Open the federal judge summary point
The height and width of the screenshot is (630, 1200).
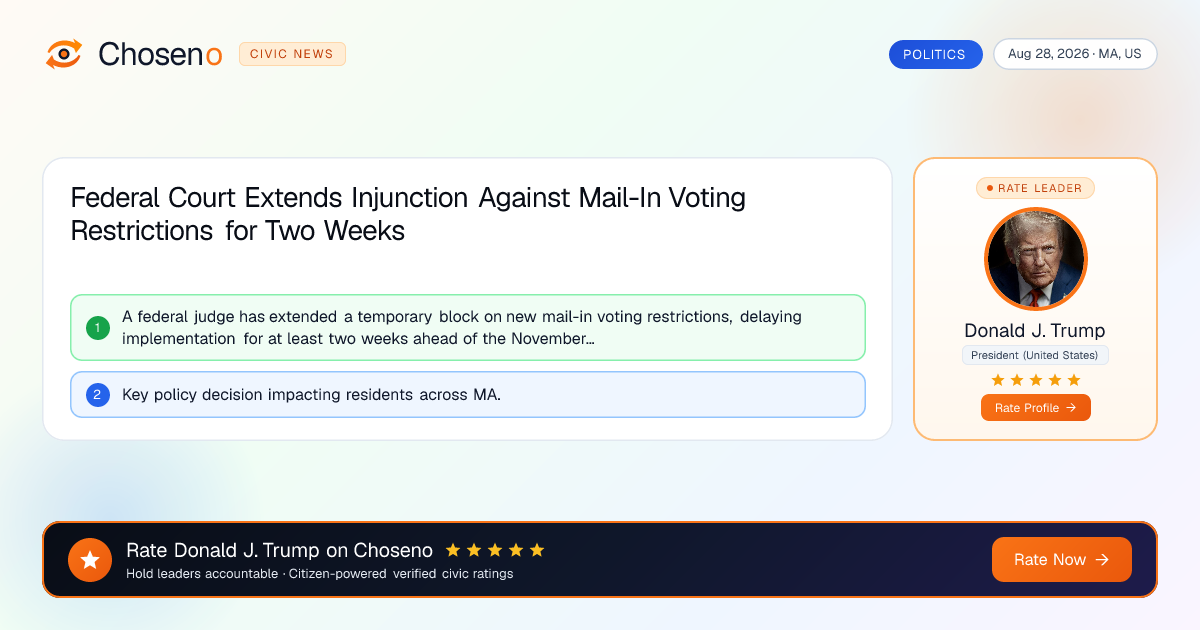pyautogui.click(x=468, y=328)
